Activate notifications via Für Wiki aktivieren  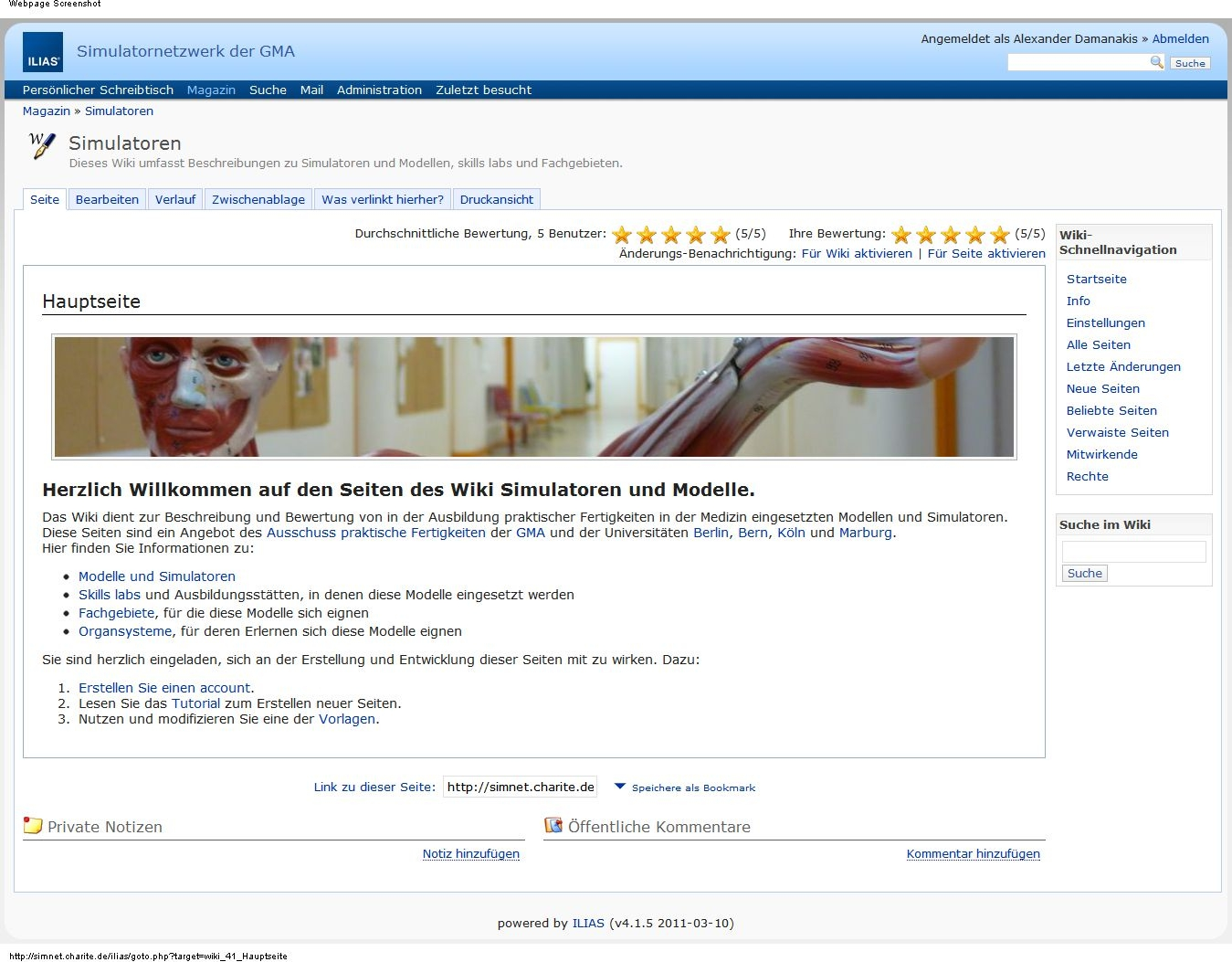coord(857,253)
